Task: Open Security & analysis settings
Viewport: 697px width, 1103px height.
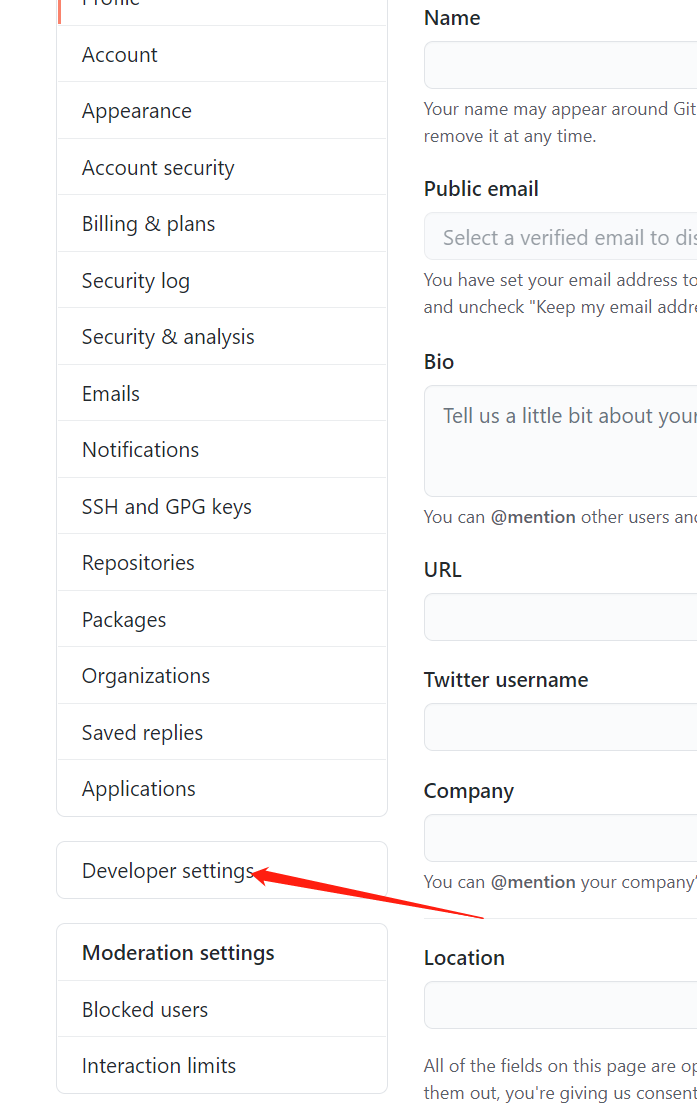Action: [x=168, y=337]
